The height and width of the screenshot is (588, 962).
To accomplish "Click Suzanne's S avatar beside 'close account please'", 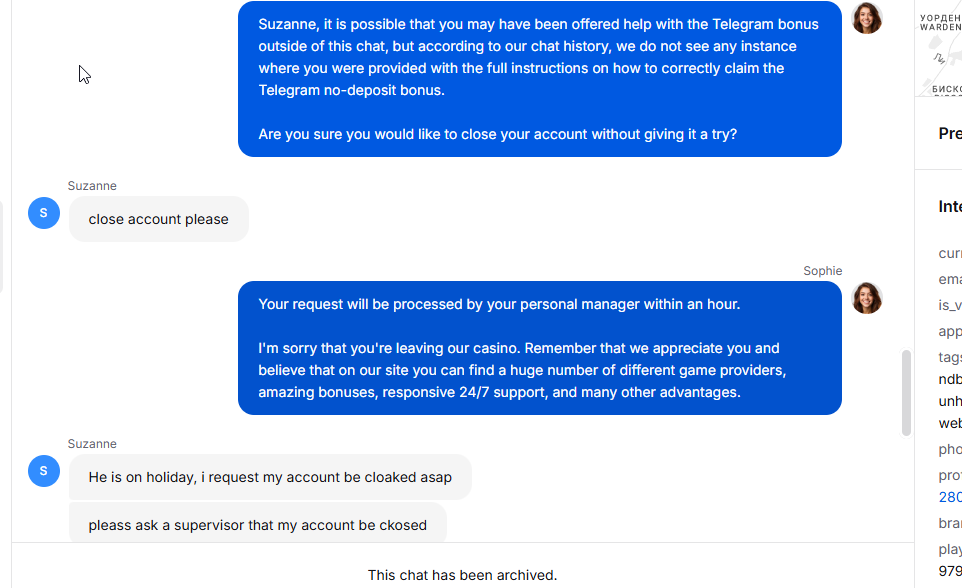I will pyautogui.click(x=44, y=213).
